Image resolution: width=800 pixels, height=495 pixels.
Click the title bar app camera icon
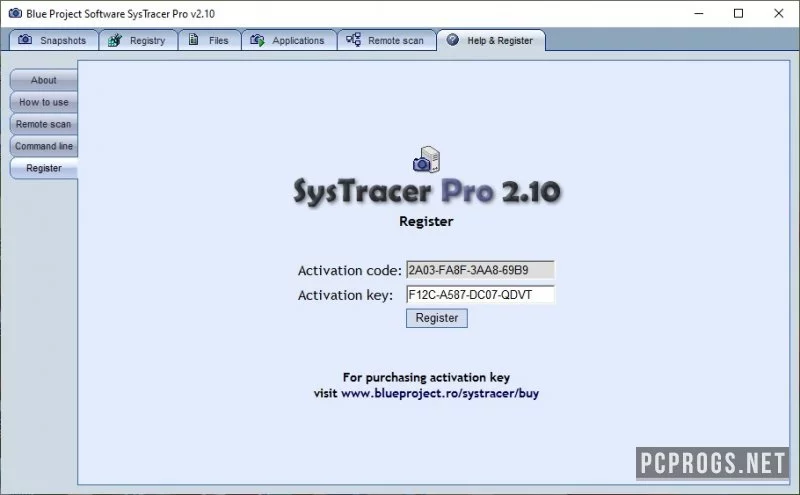pos(15,13)
